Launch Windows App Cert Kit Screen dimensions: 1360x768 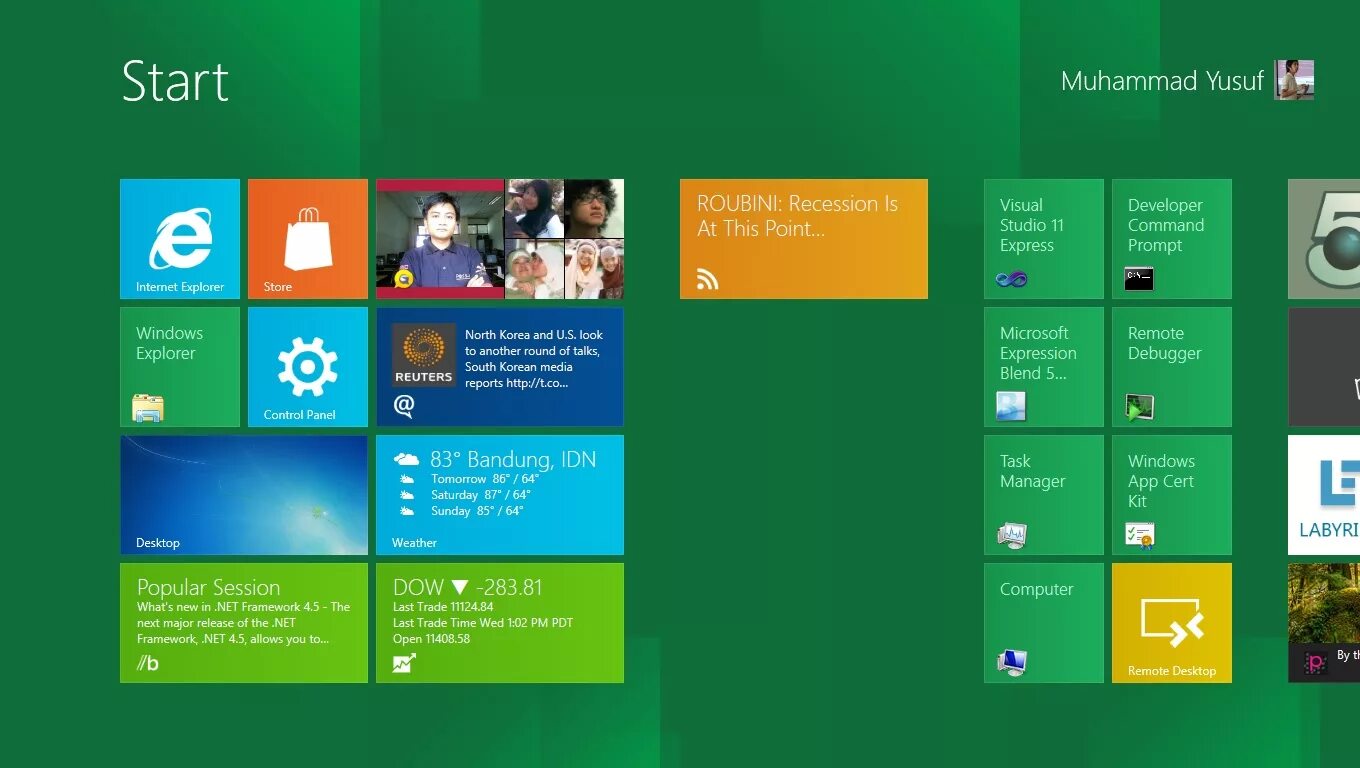click(1172, 495)
